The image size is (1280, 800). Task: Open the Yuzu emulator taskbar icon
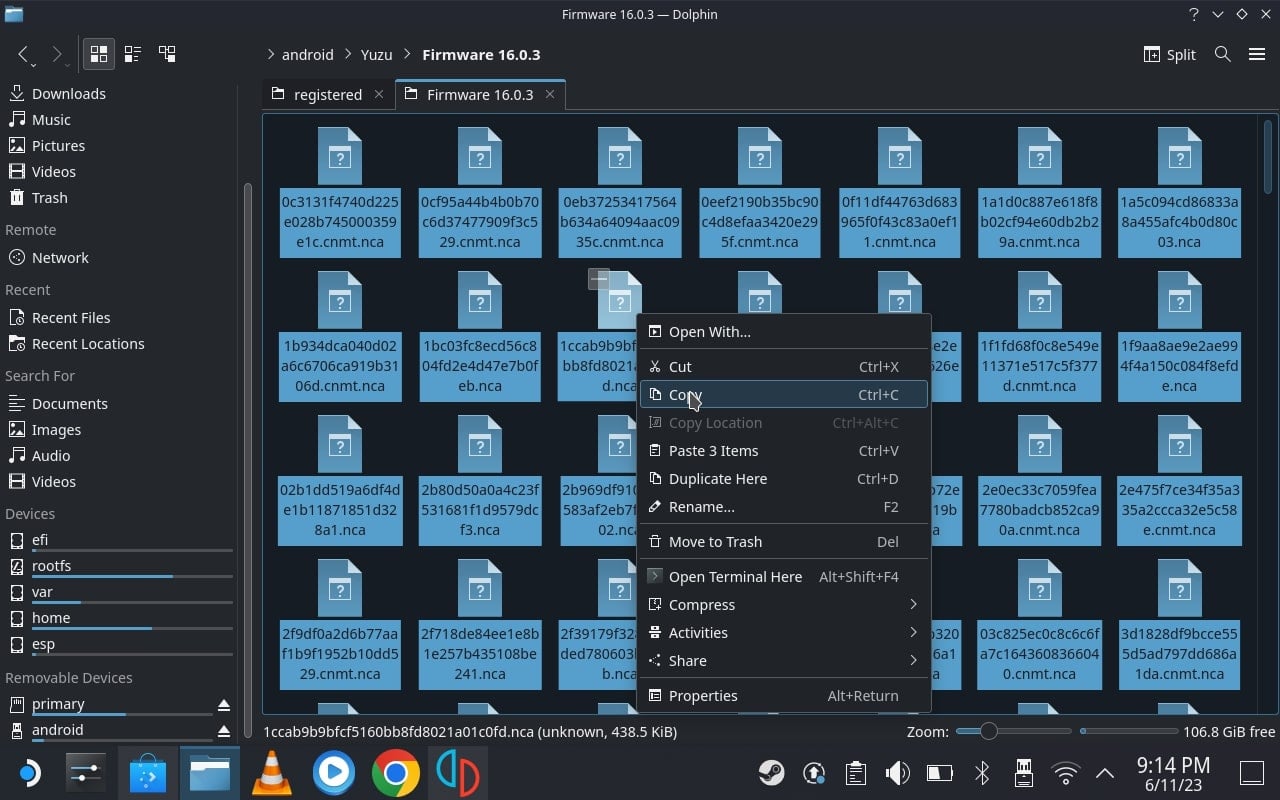click(x=457, y=773)
